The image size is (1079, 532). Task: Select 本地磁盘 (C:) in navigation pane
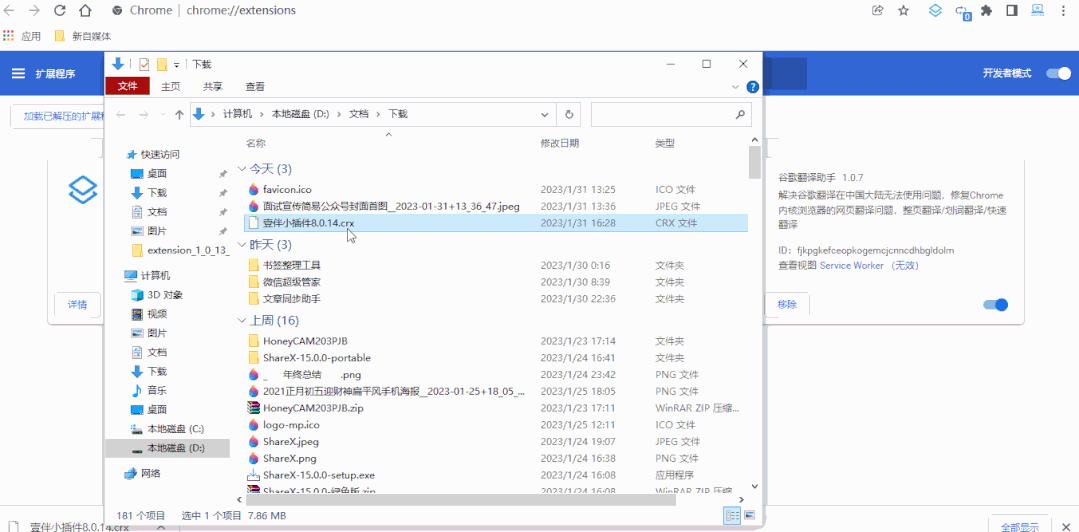[x=168, y=429]
